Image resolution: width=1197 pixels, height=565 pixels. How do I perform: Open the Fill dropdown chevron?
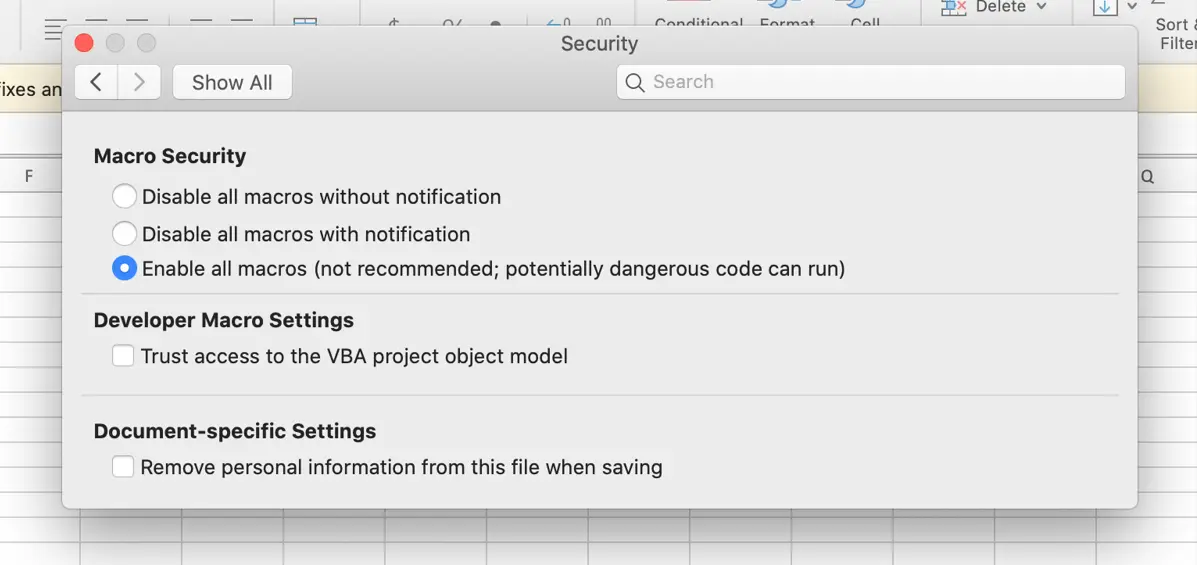click(x=1132, y=7)
